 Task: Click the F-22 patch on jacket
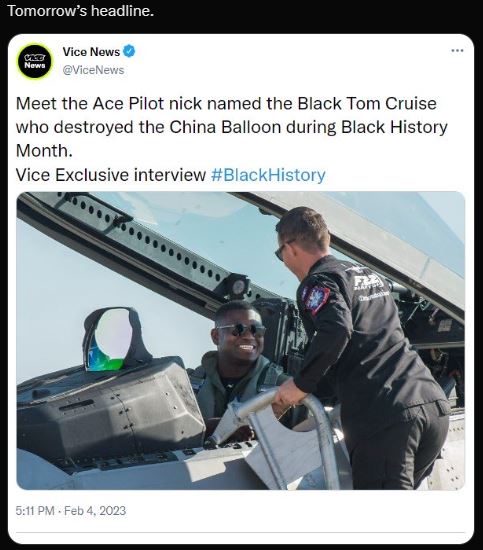367,282
